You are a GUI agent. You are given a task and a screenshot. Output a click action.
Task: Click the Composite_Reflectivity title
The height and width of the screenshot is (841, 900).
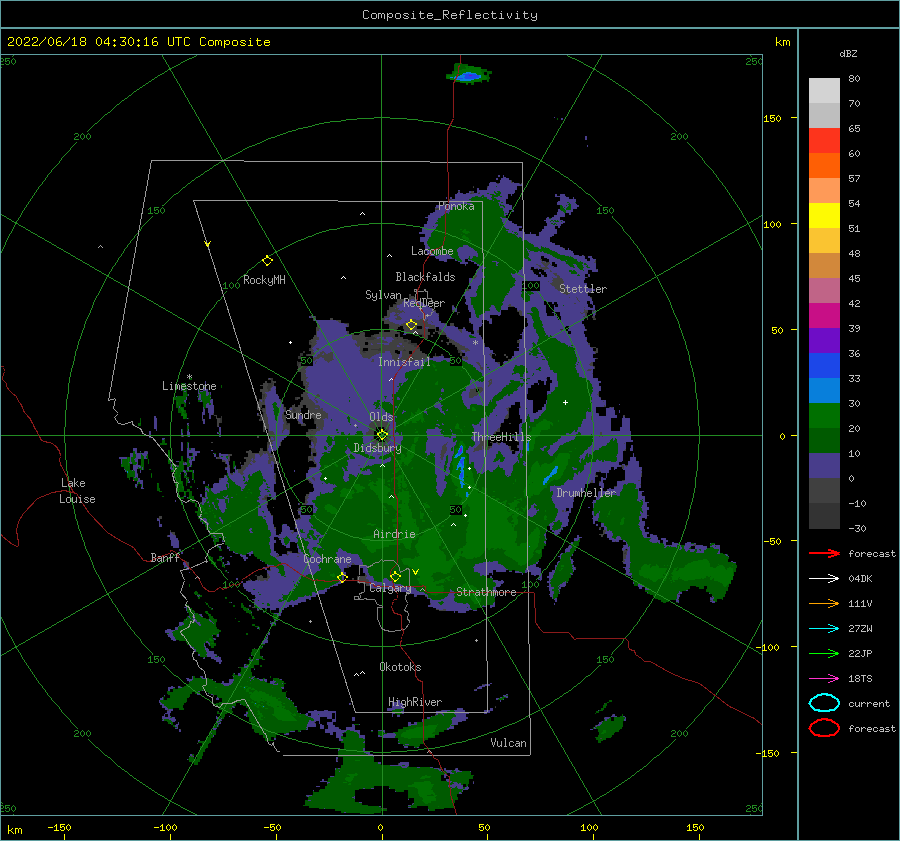point(450,15)
